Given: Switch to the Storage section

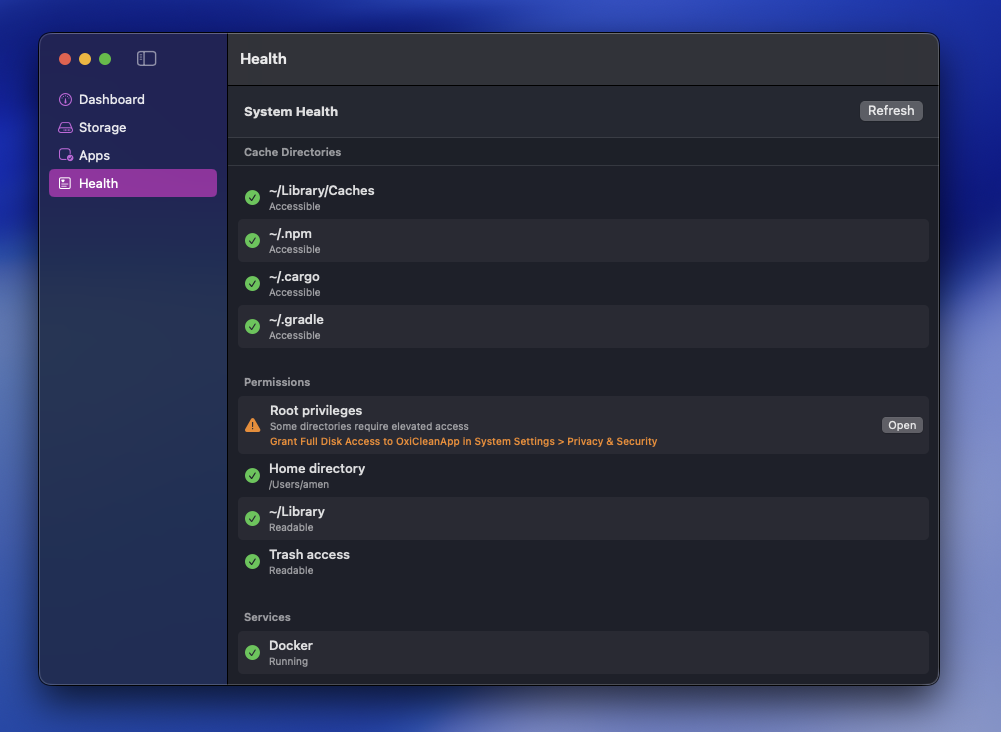Looking at the screenshot, I should pos(100,127).
